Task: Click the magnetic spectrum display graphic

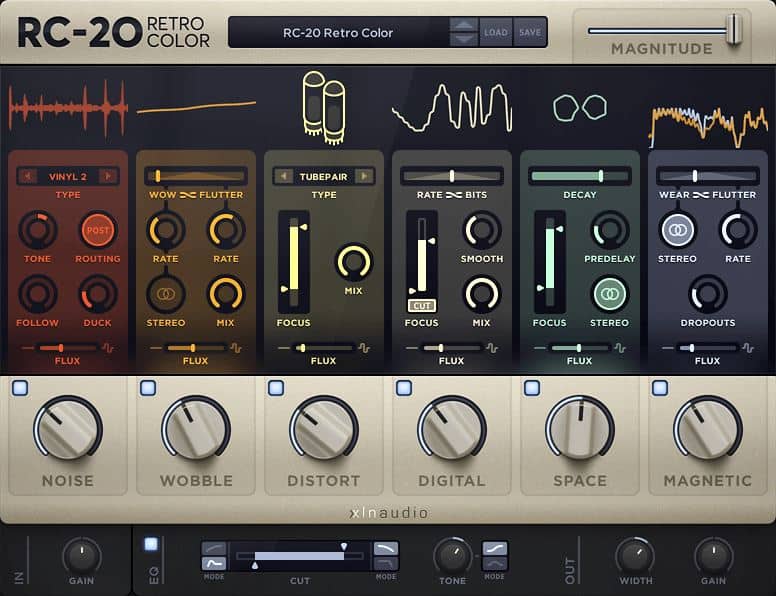Action: (x=708, y=126)
